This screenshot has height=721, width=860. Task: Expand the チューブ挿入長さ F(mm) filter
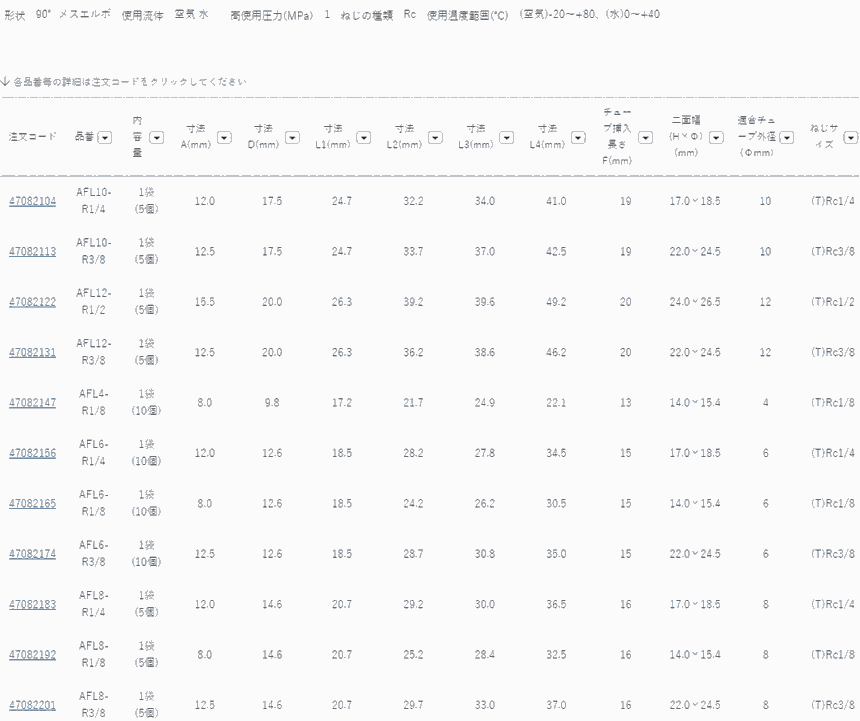[645, 137]
